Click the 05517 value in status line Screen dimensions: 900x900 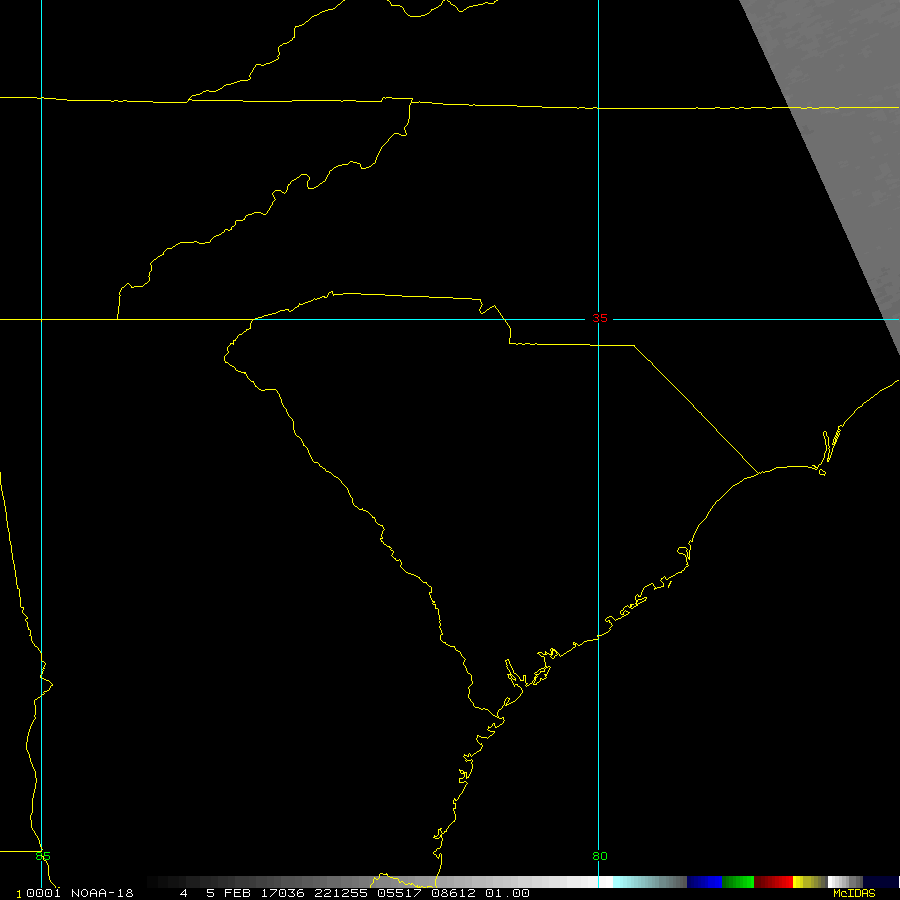[x=400, y=893]
